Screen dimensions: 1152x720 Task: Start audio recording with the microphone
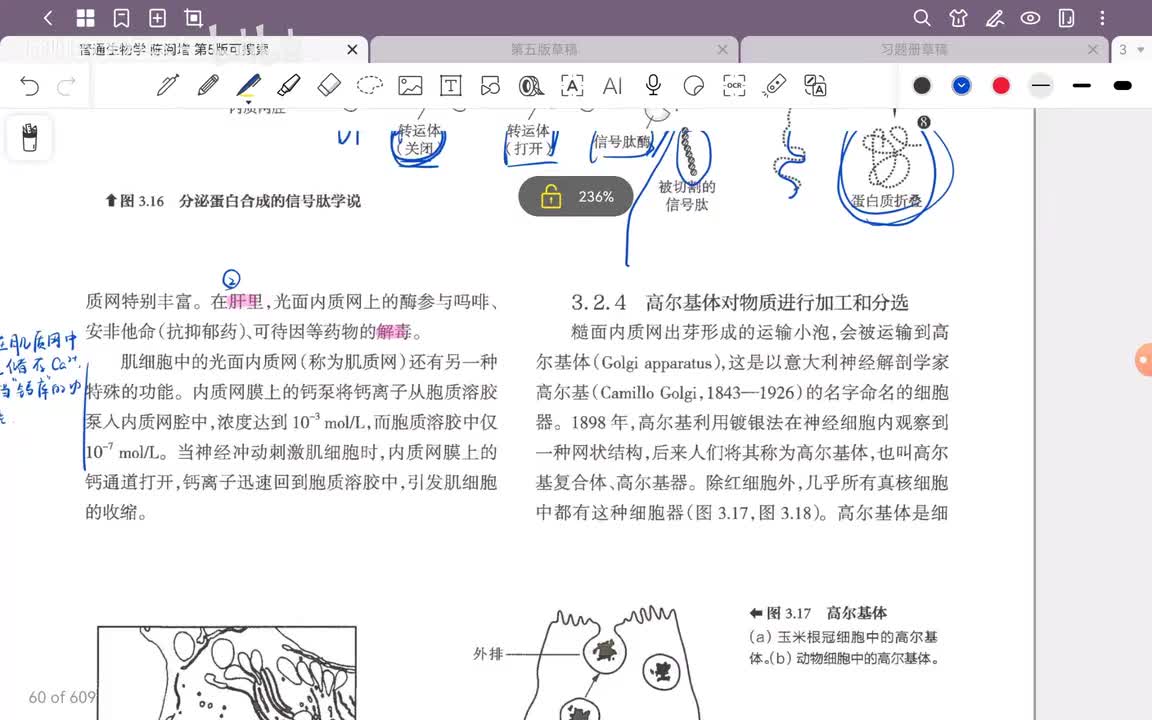653,85
